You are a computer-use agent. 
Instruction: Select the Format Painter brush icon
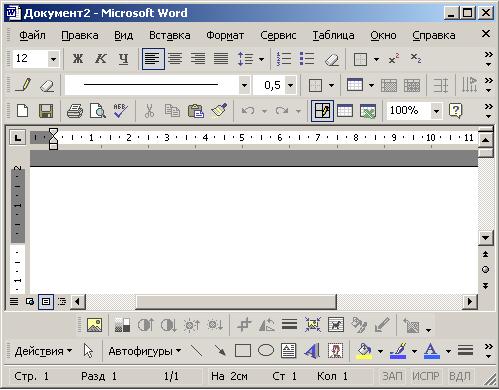coord(219,111)
